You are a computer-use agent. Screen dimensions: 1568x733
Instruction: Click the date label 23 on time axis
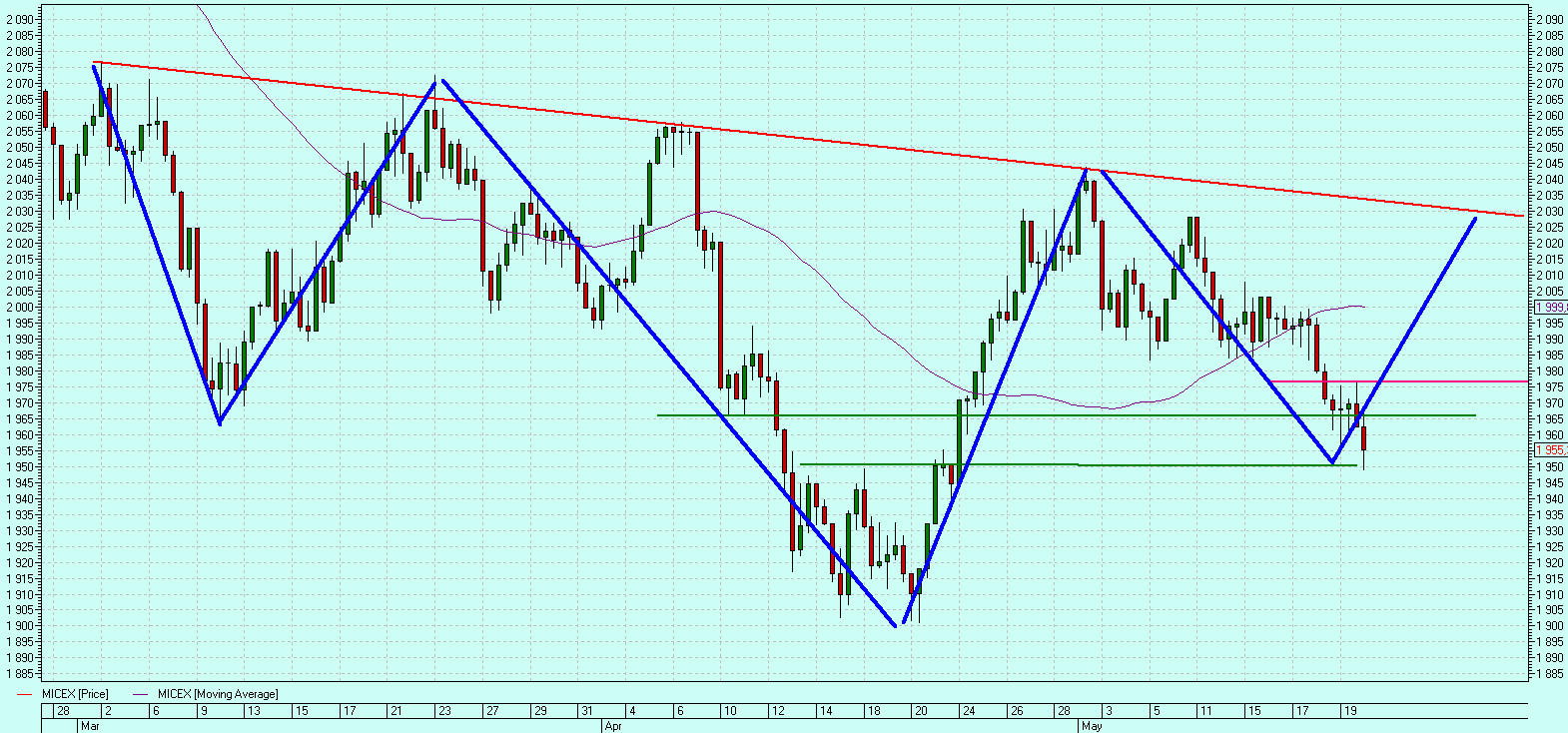444,711
